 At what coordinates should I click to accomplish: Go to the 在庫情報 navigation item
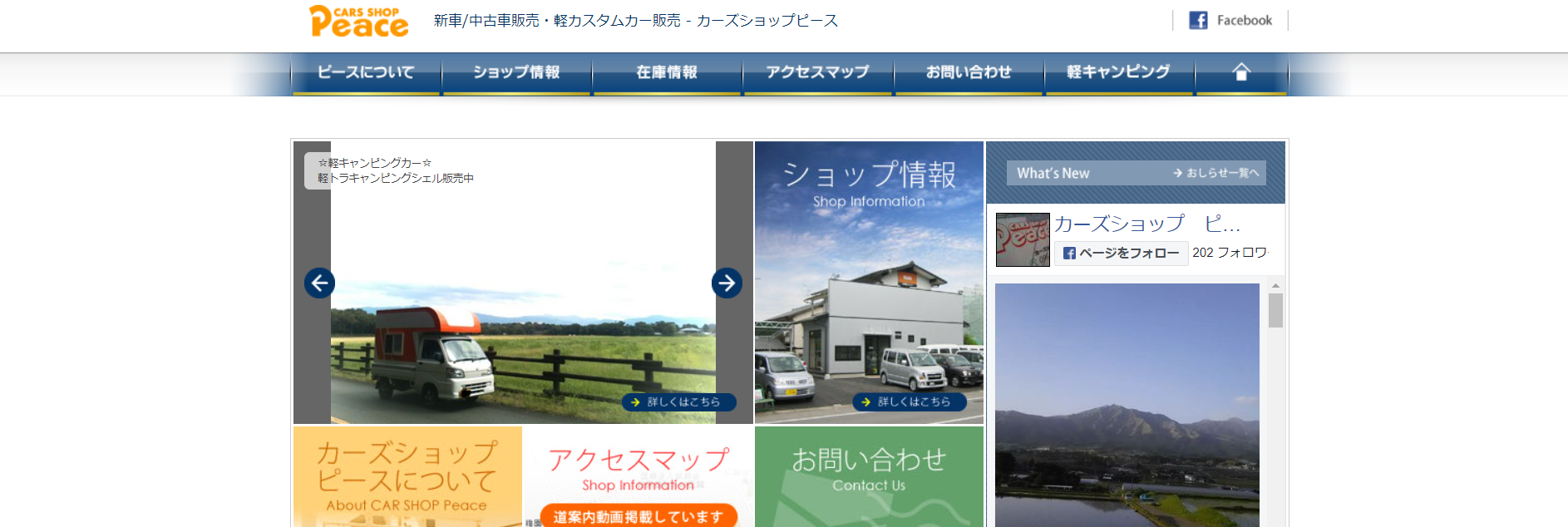click(667, 72)
